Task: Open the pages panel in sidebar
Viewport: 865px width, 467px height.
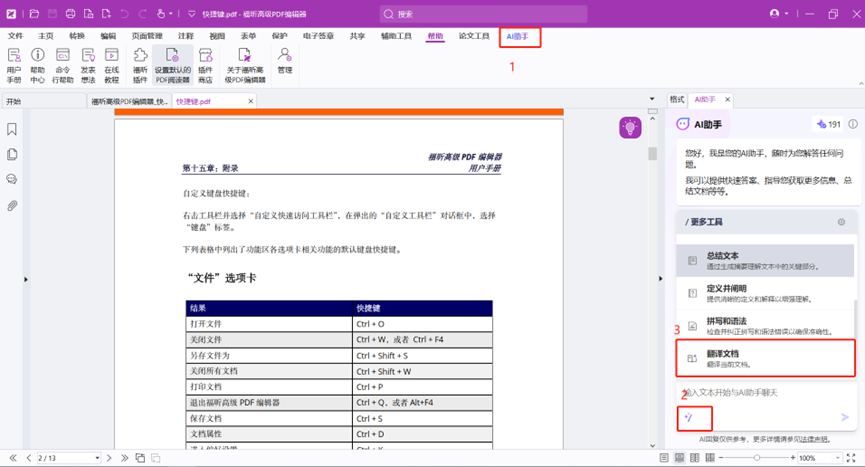Action: [x=12, y=154]
